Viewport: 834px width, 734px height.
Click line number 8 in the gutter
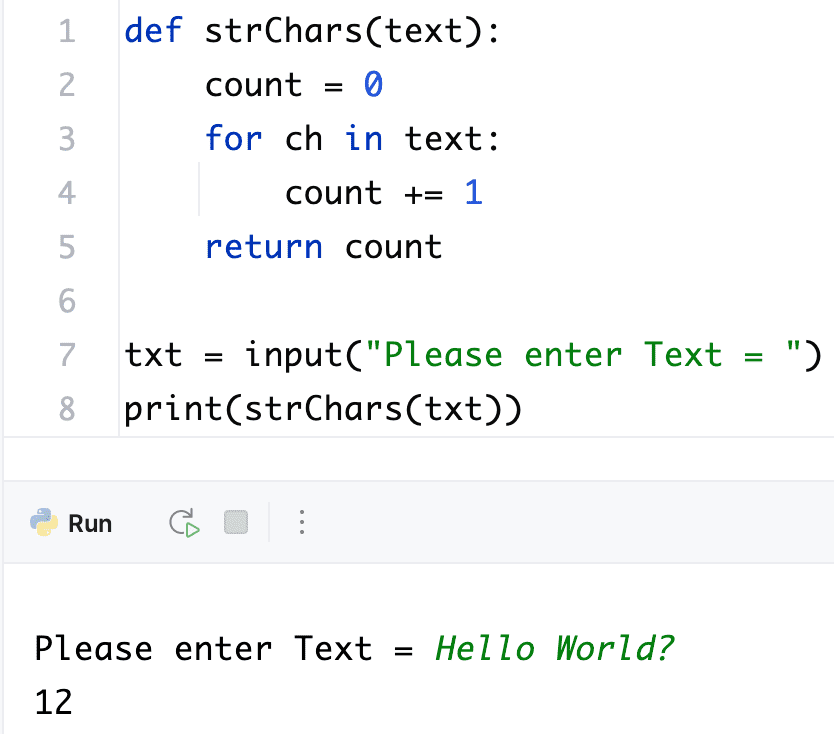click(x=66, y=408)
